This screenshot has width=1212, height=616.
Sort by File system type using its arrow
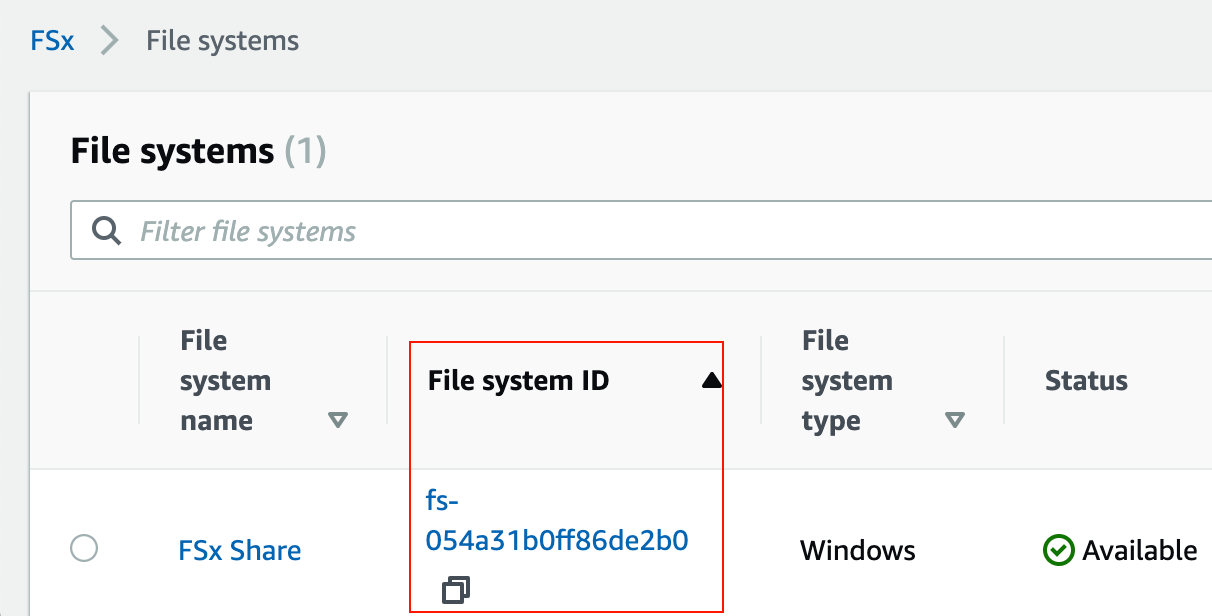(955, 421)
